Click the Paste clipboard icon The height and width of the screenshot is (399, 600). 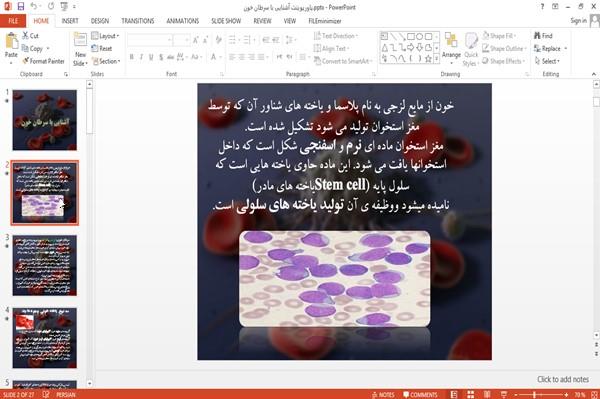pyautogui.click(x=11, y=41)
